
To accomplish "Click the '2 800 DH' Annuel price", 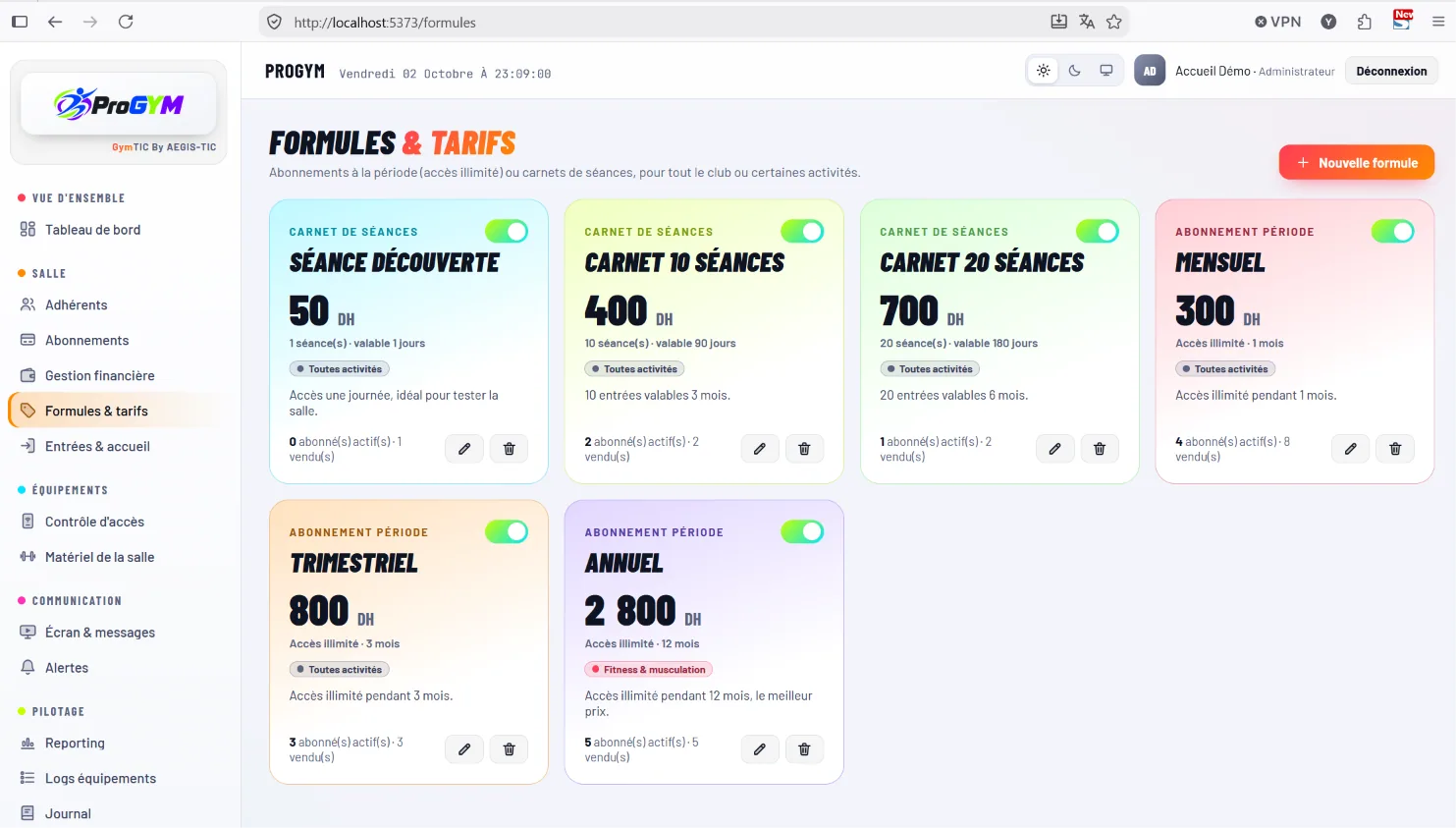I will [643, 612].
